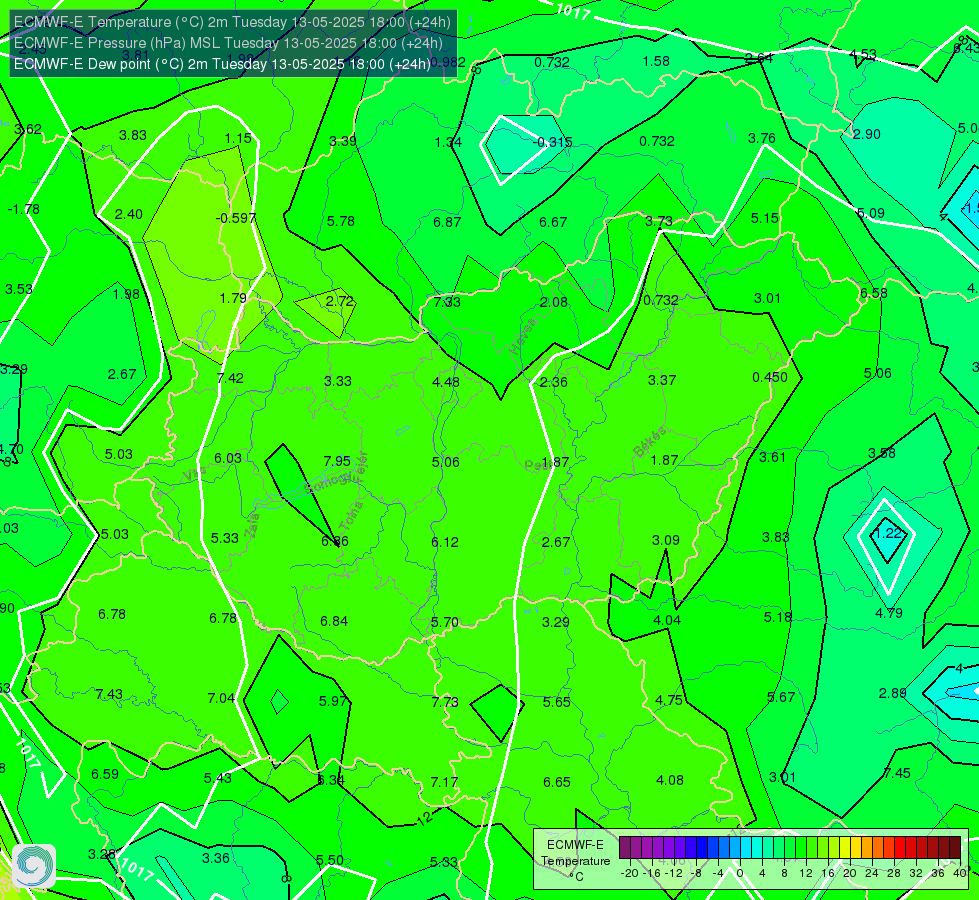This screenshot has height=900, width=979.
Task: Click the map value 3.76
Action: pos(762,138)
